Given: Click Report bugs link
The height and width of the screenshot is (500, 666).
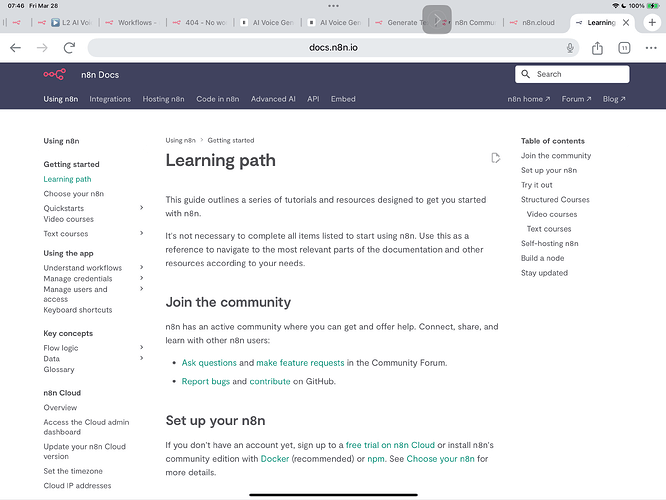Looking at the screenshot, I should tap(206, 381).
